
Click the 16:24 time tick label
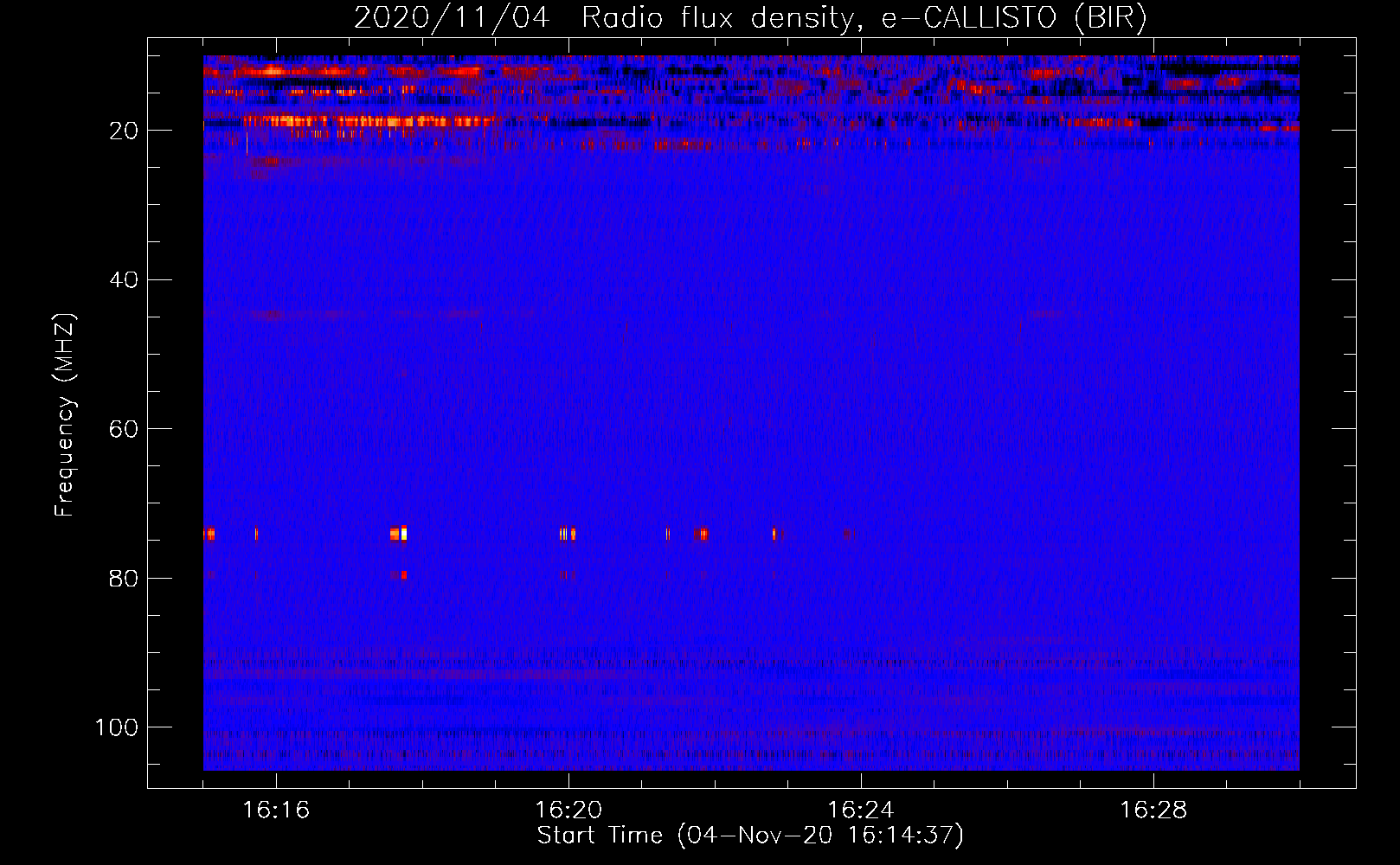[x=861, y=811]
